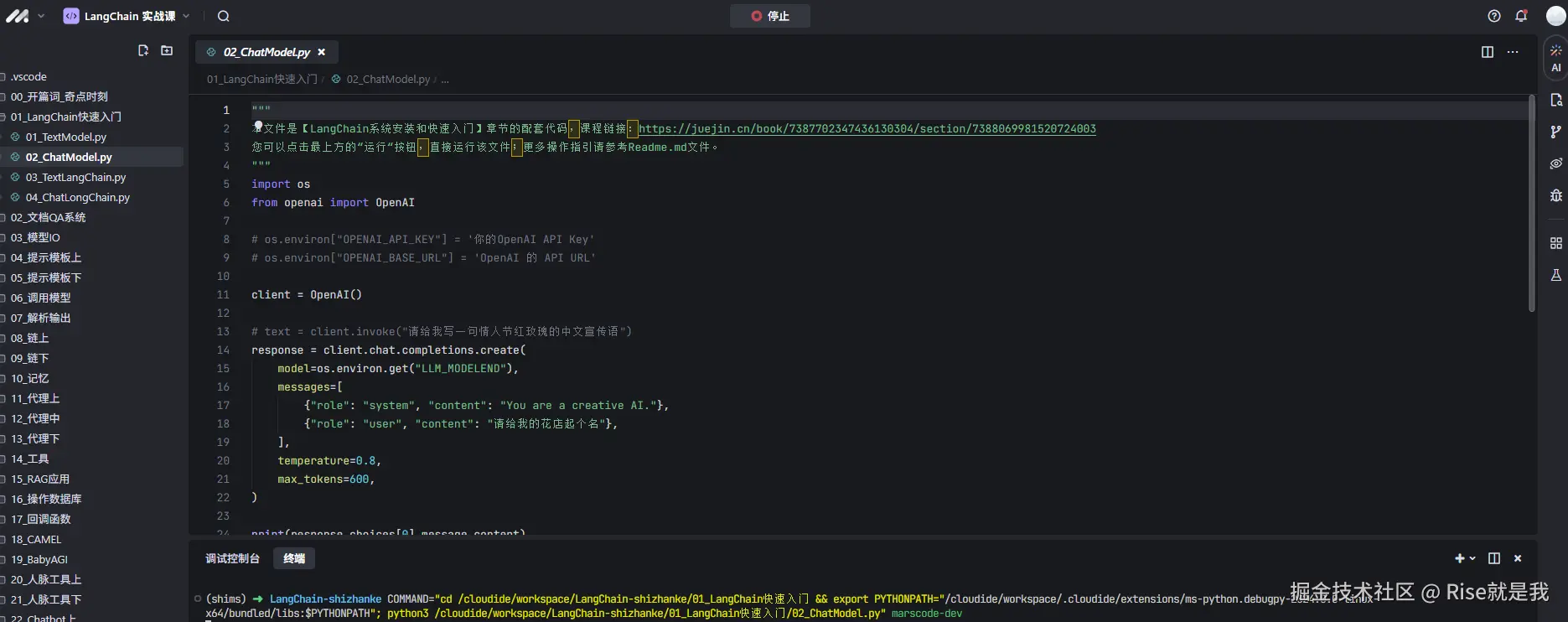Select the 终端 terminal tab
The width and height of the screenshot is (1568, 622).
(x=294, y=558)
